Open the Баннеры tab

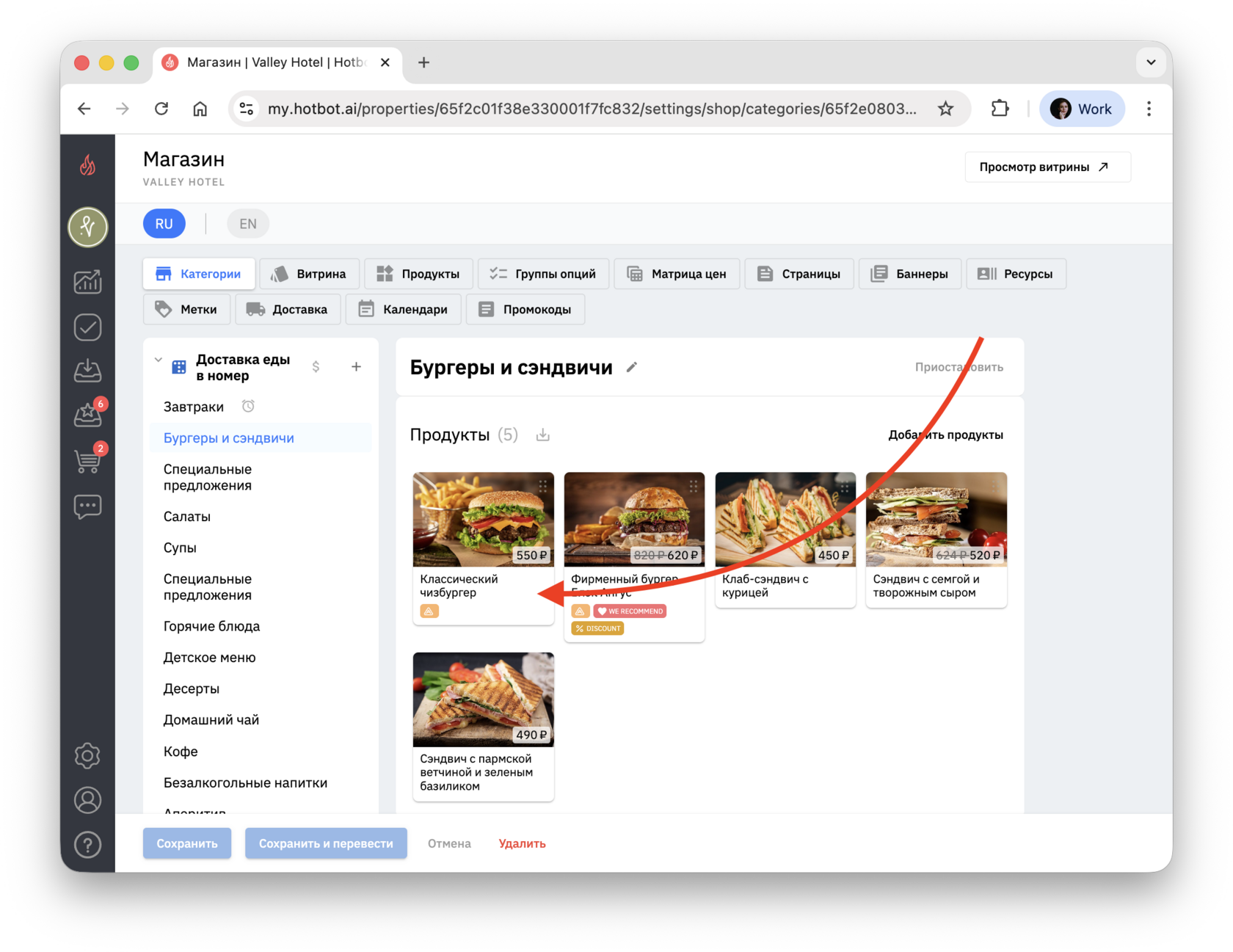click(x=910, y=274)
